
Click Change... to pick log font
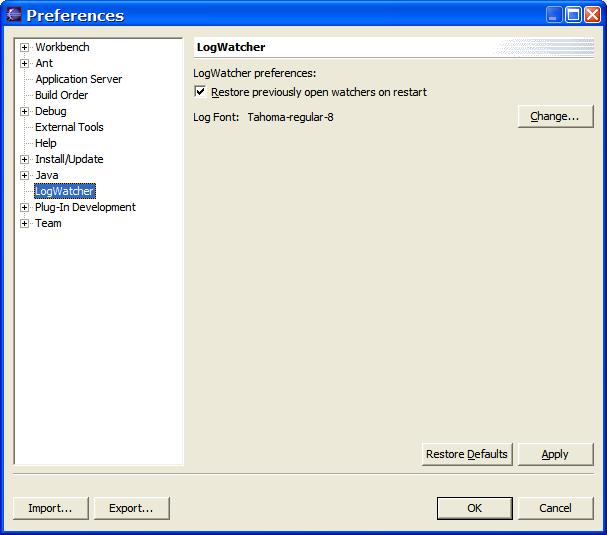[x=555, y=116]
